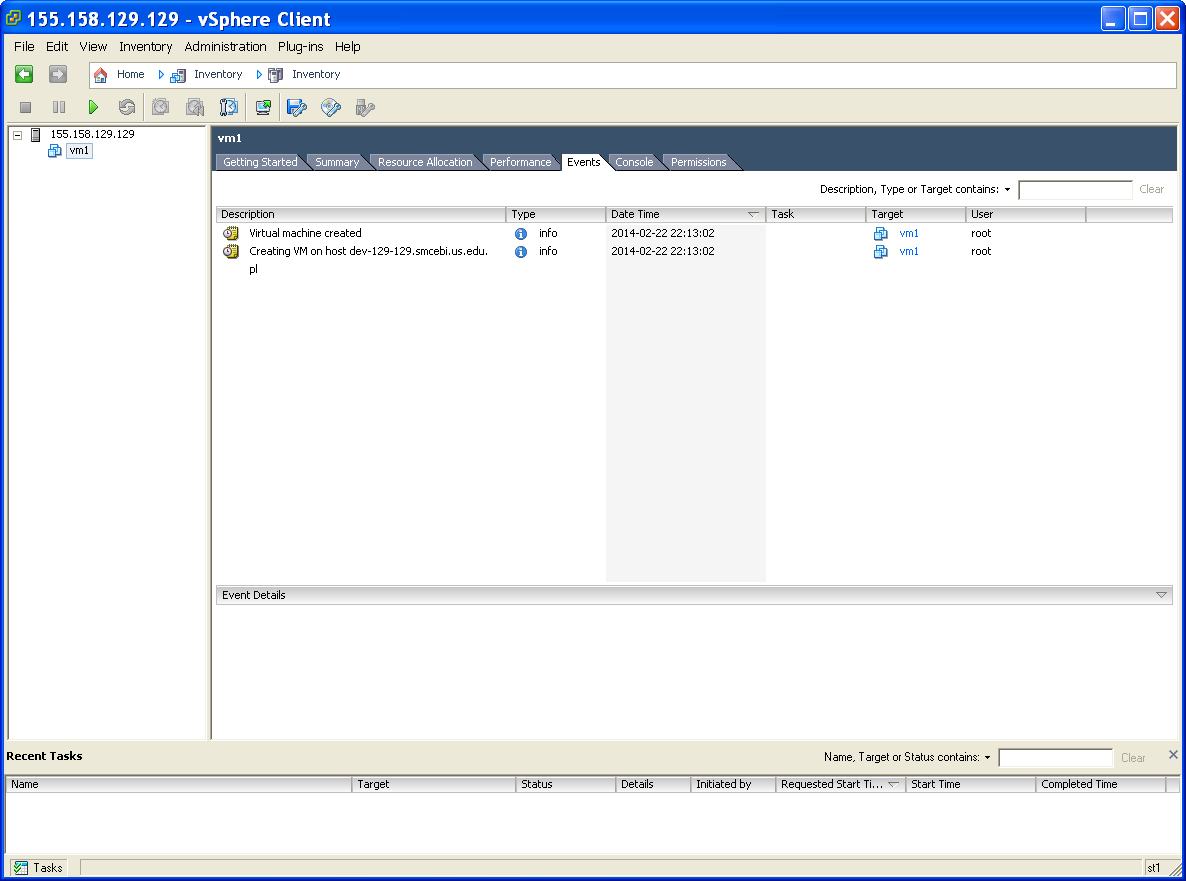Select vm1 in the inventory tree
The width and height of the screenshot is (1186, 881).
(79, 150)
